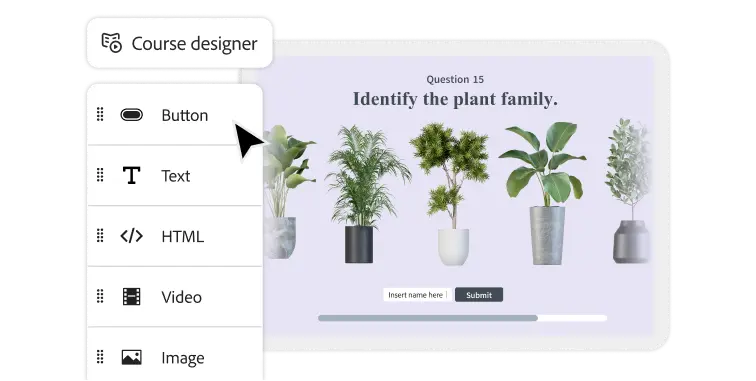This screenshot has height=381, width=756.
Task: Click the Course designer icon
Action: tap(111, 43)
